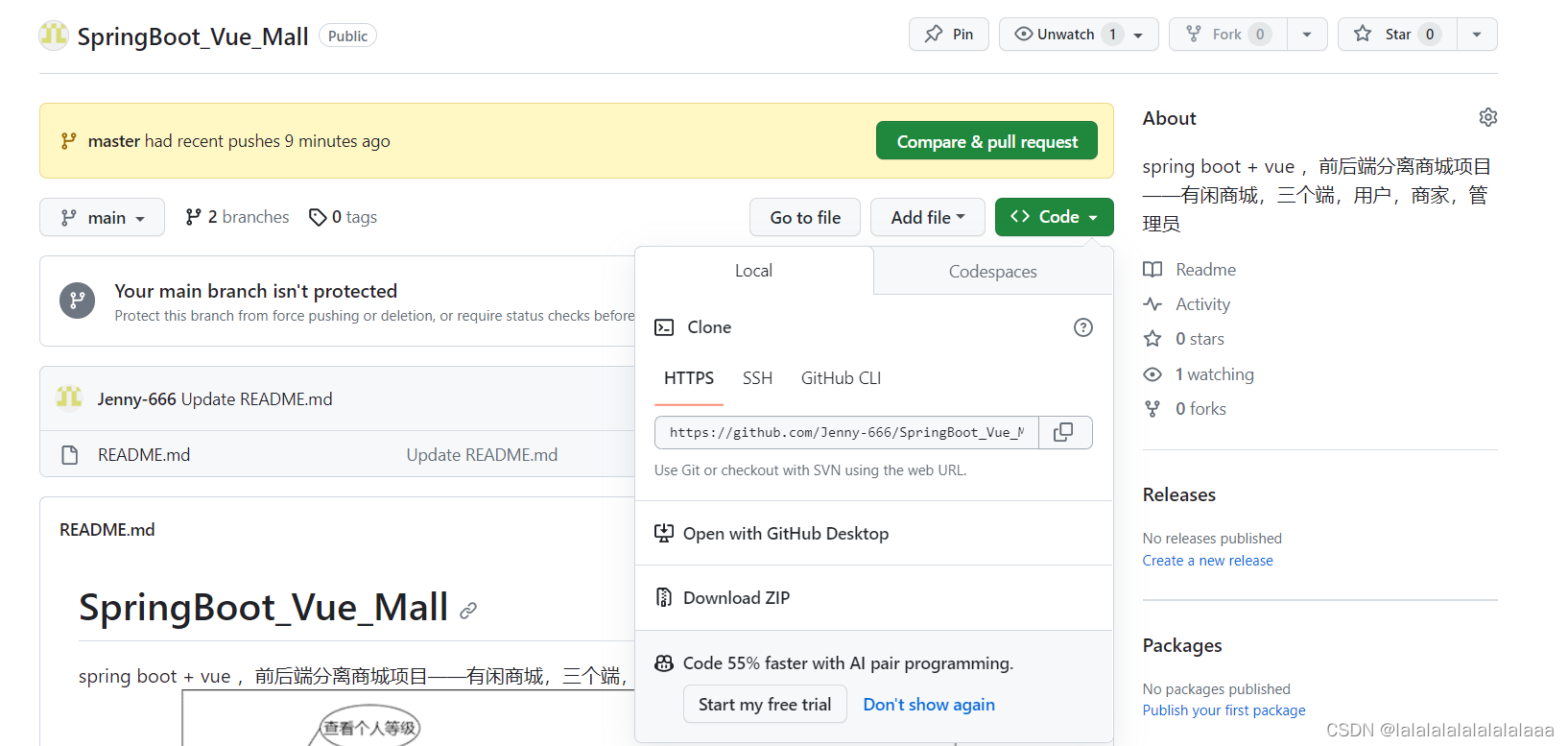The height and width of the screenshot is (746, 1568).
Task: Click the repository owner avatar beside SpringBoot_Vue_Mall
Action: click(54, 36)
